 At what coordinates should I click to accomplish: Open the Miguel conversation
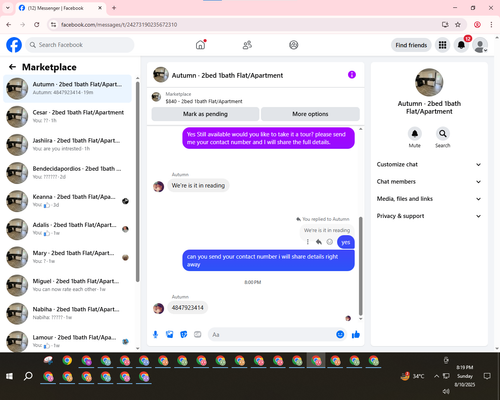pyautogui.click(x=67, y=285)
